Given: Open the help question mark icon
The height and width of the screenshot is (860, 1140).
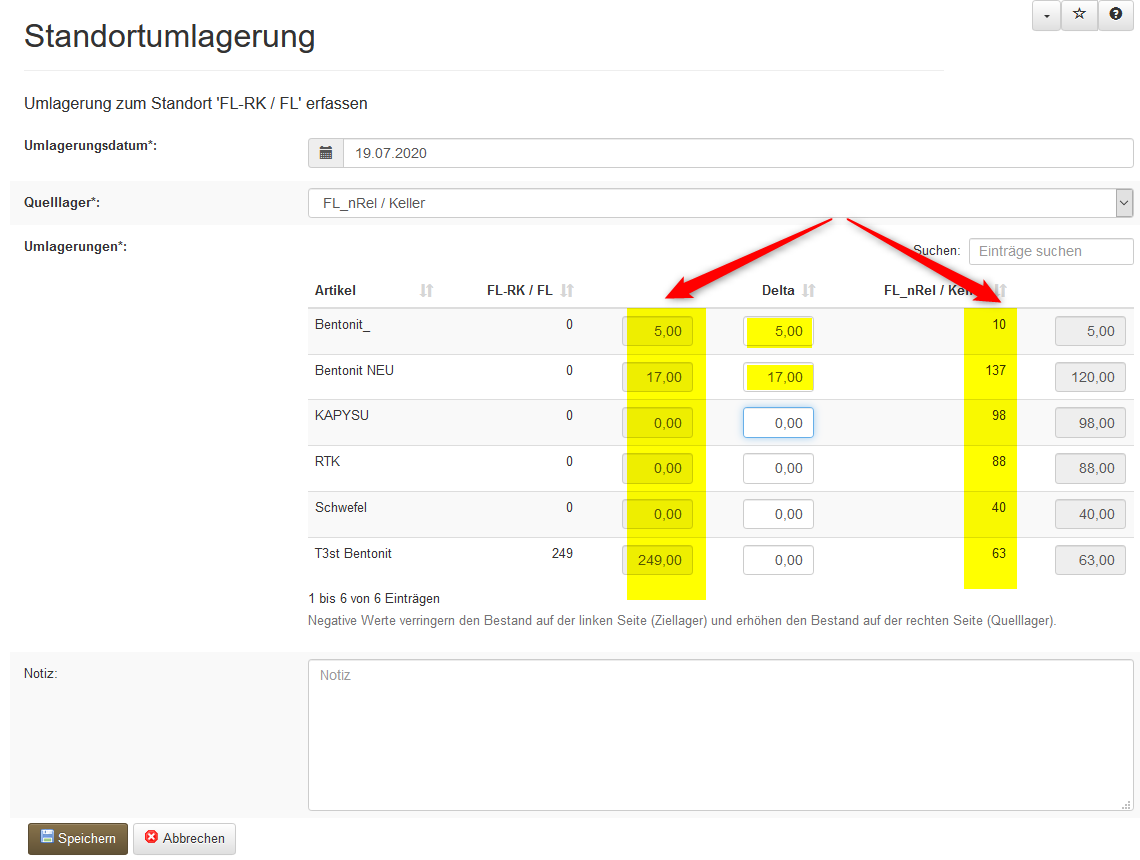Looking at the screenshot, I should coord(1115,15).
